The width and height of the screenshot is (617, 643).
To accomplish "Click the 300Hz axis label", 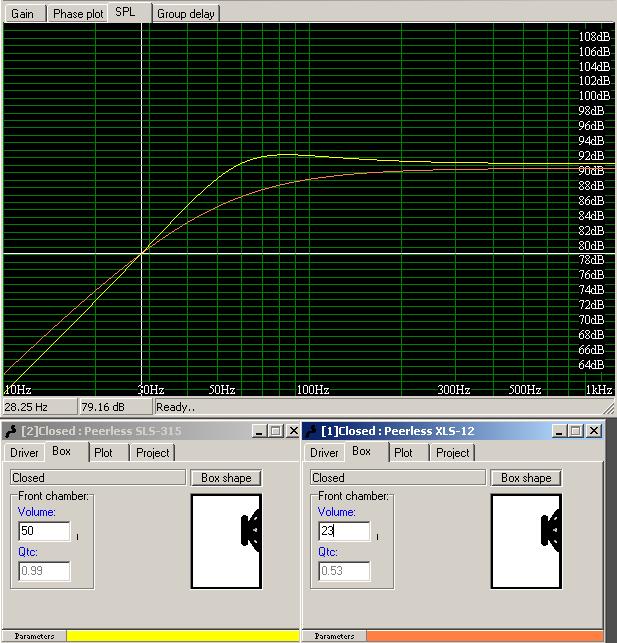I will pyautogui.click(x=453, y=390).
